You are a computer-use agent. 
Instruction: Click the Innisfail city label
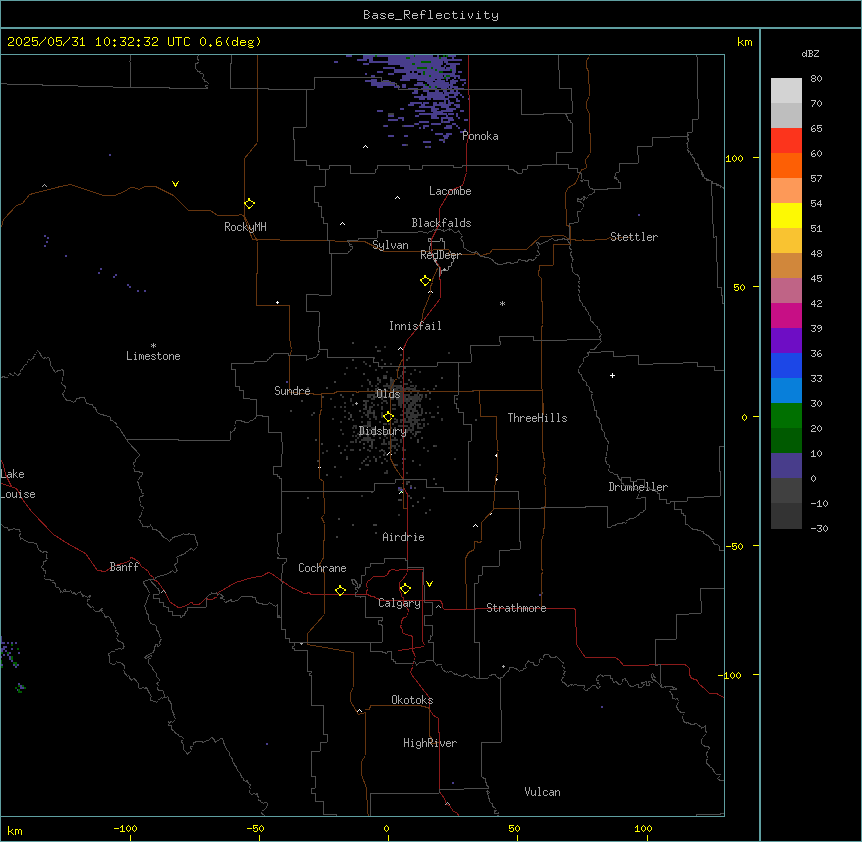pos(415,326)
